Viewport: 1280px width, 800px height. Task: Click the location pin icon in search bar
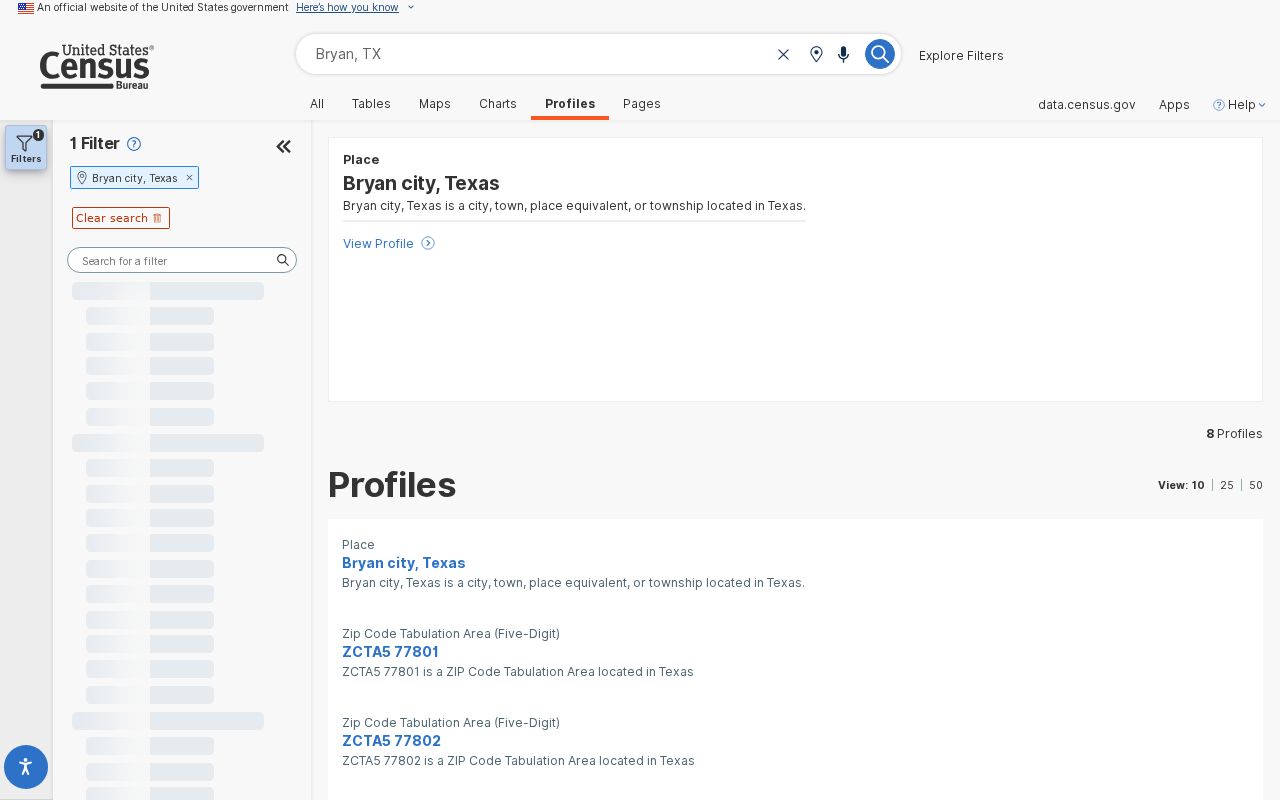(x=816, y=54)
